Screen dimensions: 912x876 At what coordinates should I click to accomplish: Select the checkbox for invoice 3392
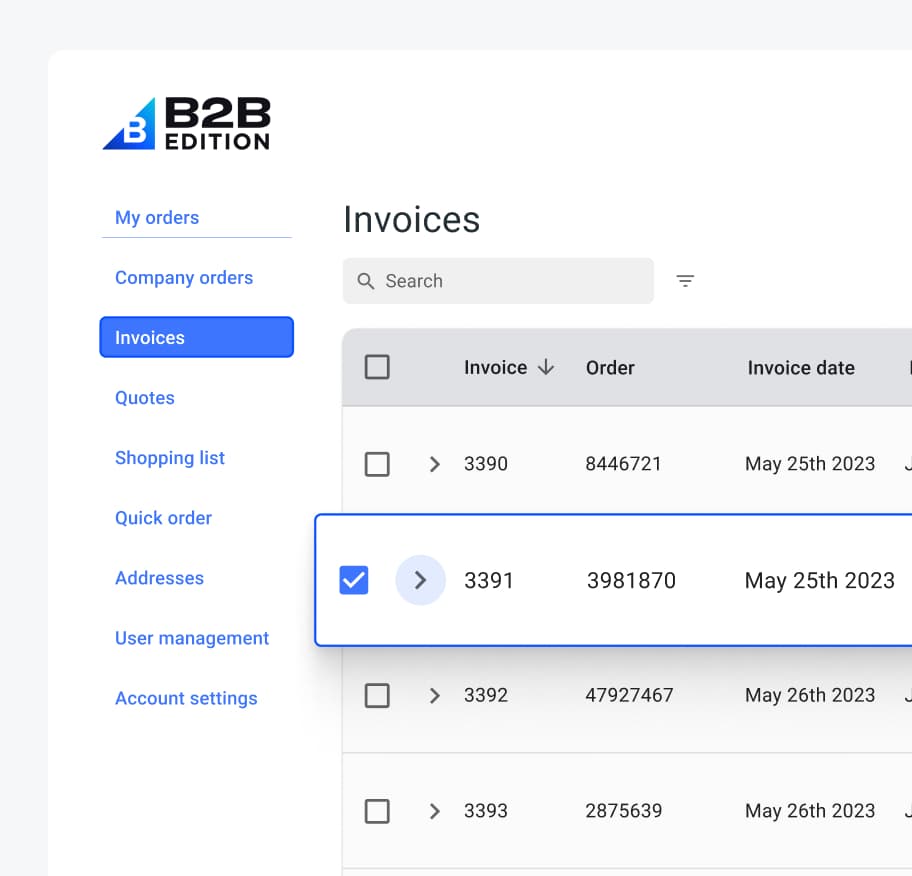click(377, 695)
